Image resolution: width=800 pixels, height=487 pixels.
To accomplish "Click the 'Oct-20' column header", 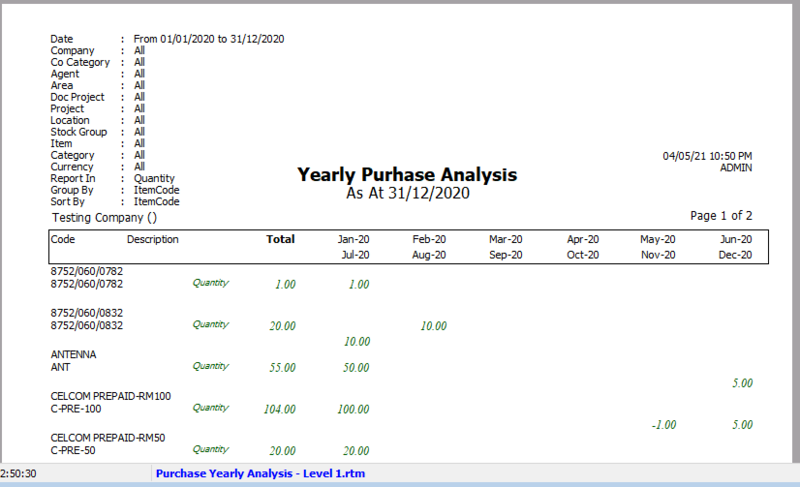I will click(583, 255).
